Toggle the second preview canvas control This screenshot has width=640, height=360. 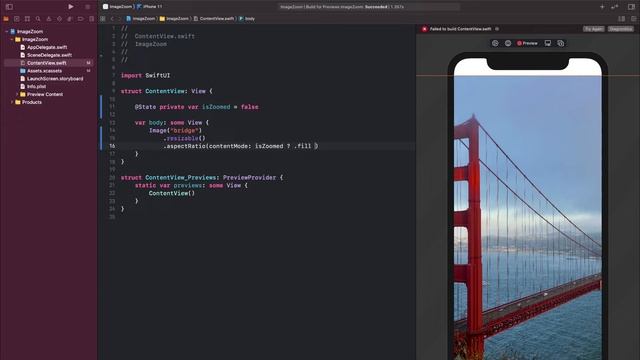point(508,43)
